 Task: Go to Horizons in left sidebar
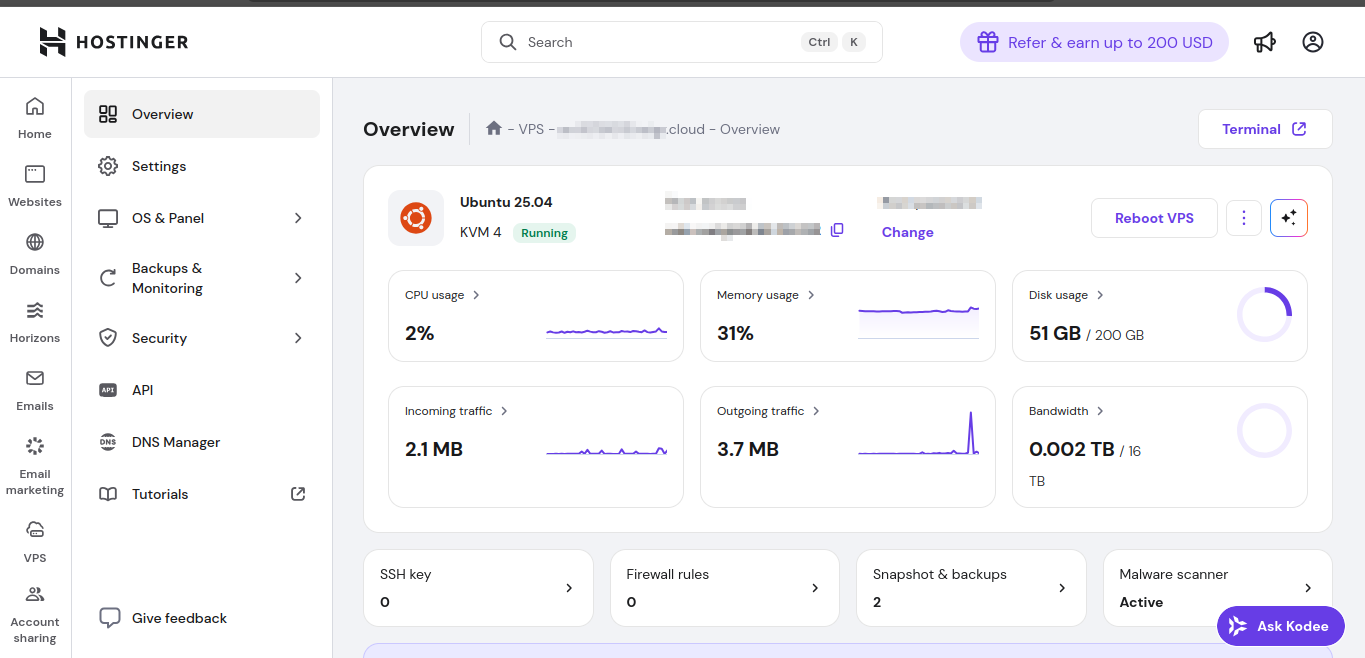pos(35,321)
